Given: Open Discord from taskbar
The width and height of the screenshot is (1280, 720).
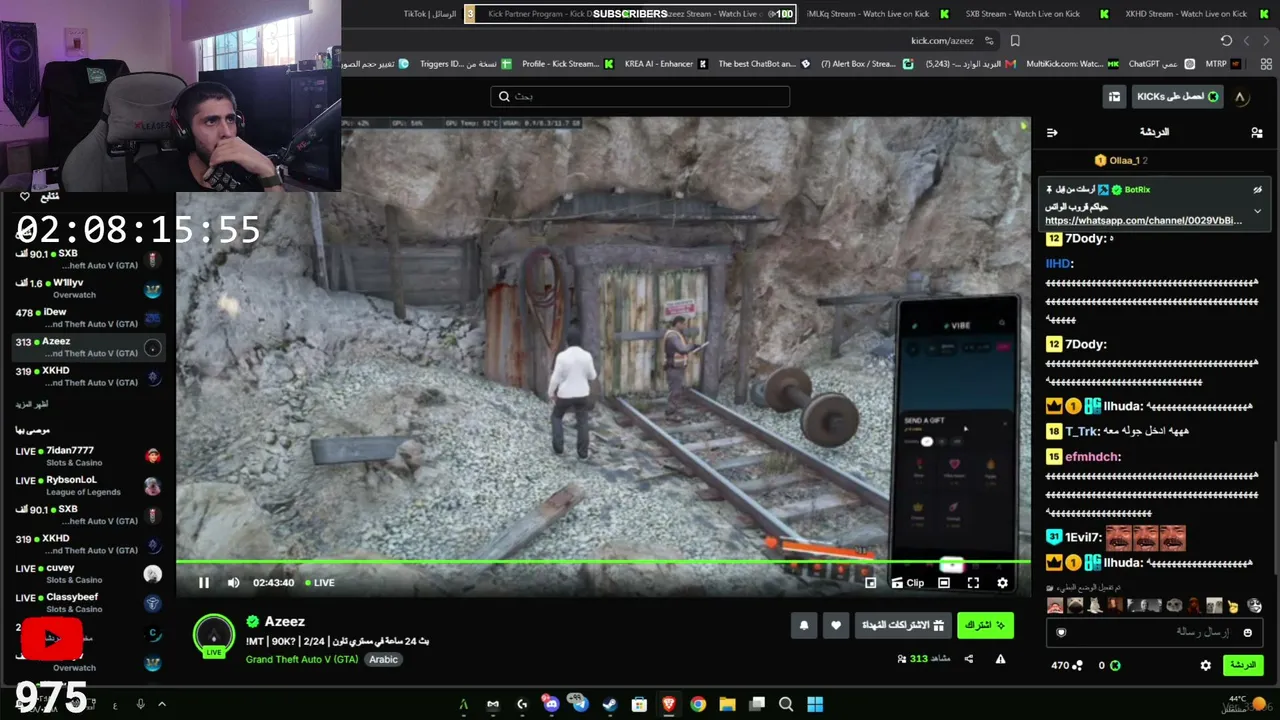Looking at the screenshot, I should [551, 704].
